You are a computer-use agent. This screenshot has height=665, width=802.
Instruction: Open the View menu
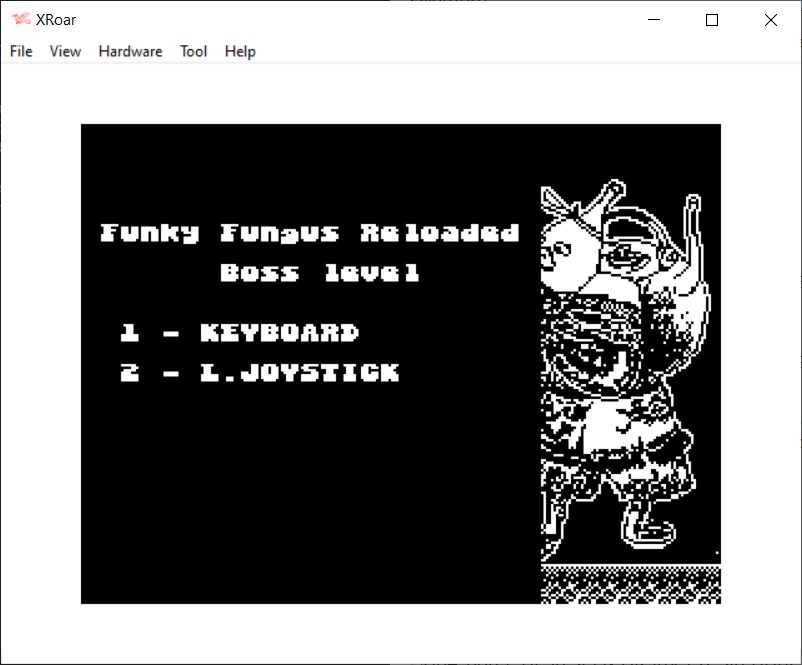65,51
